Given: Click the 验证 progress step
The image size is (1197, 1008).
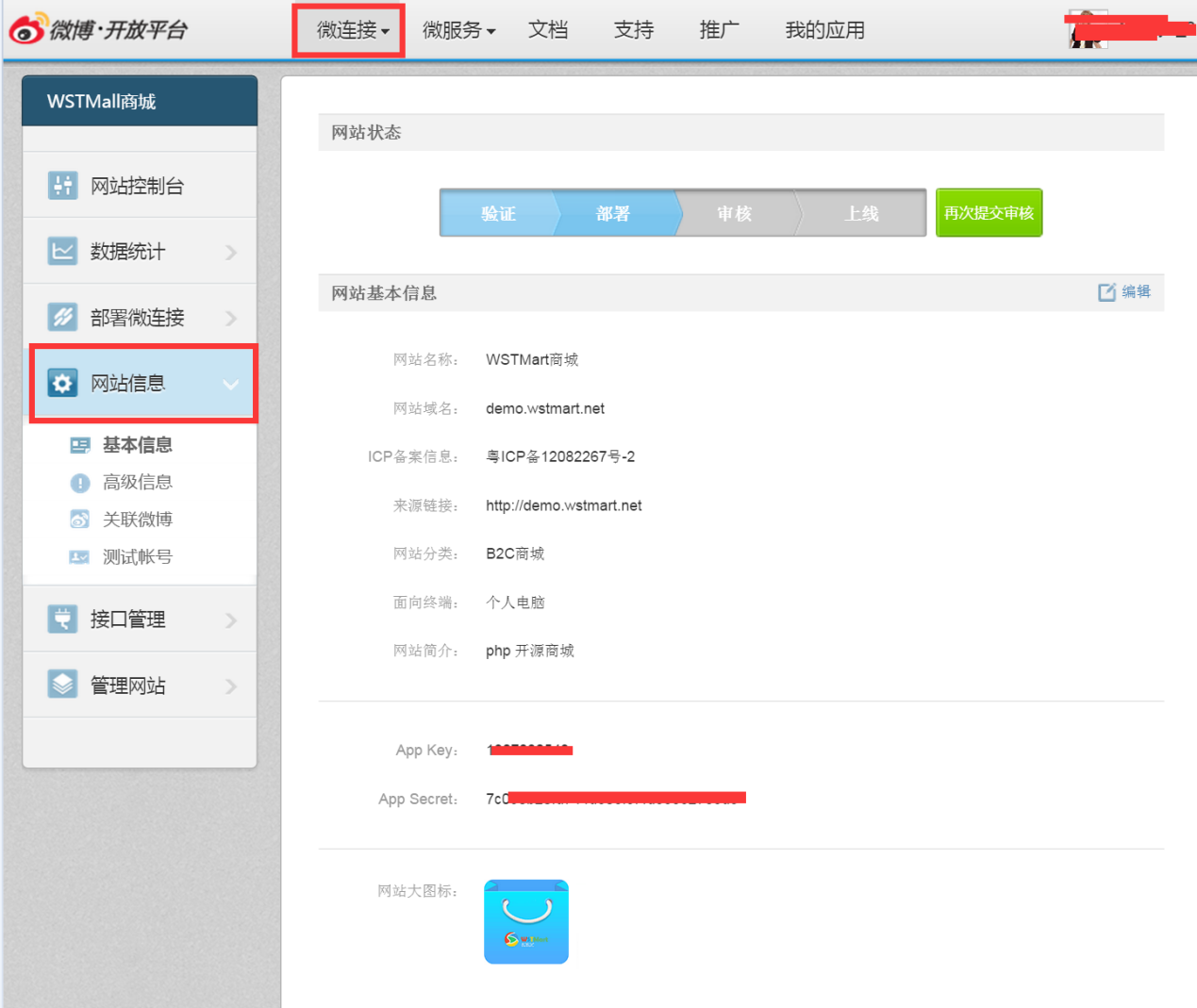Looking at the screenshot, I should coord(498,213).
